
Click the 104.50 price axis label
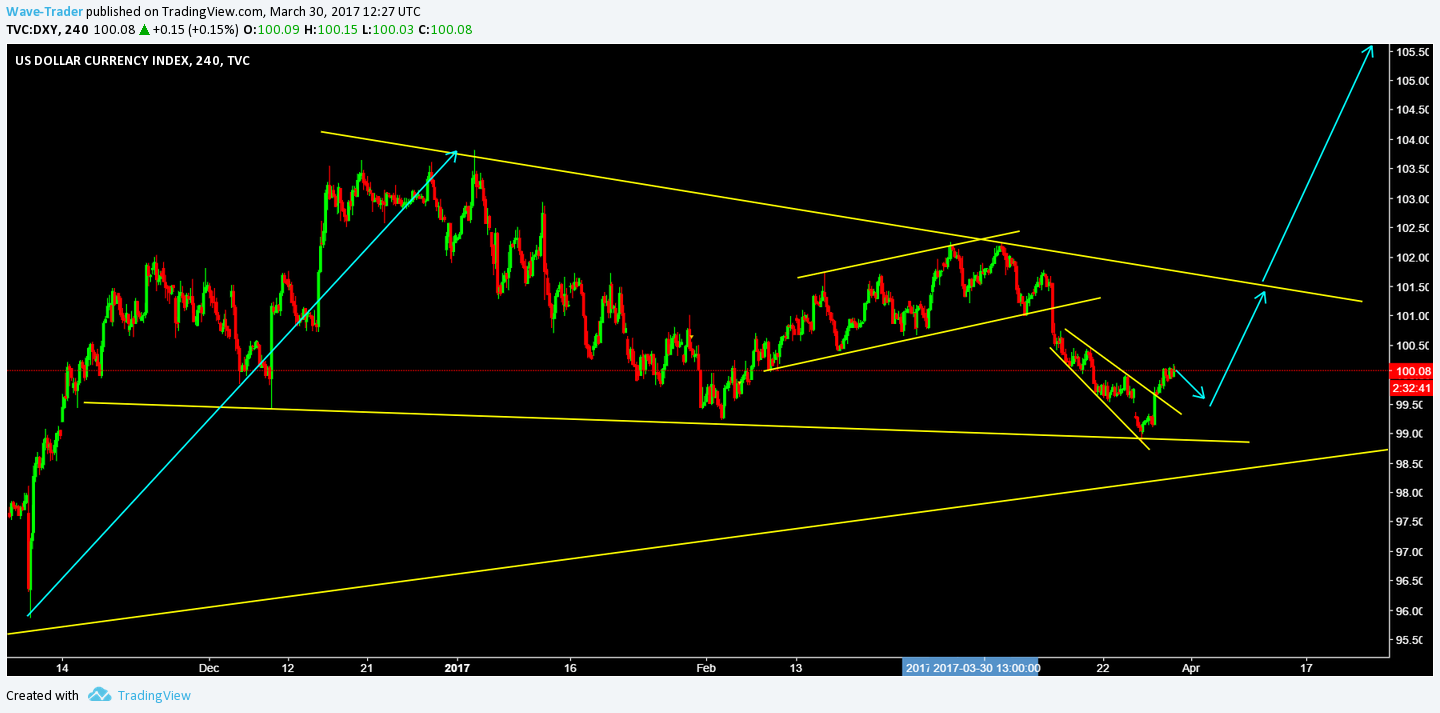click(x=1413, y=110)
